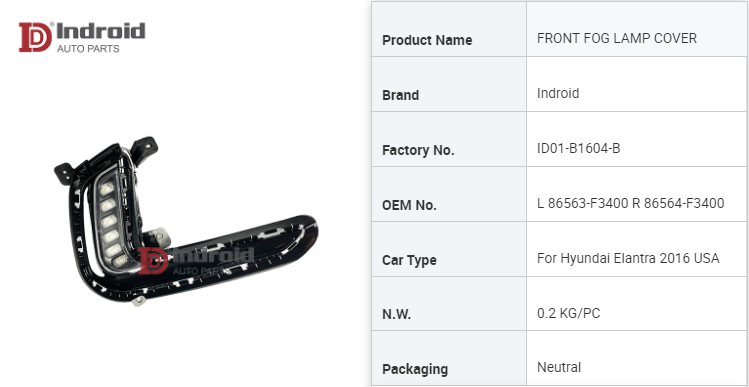Click the Indroid watermark on product photo
Image resolution: width=749 pixels, height=387 pixels.
(196, 261)
